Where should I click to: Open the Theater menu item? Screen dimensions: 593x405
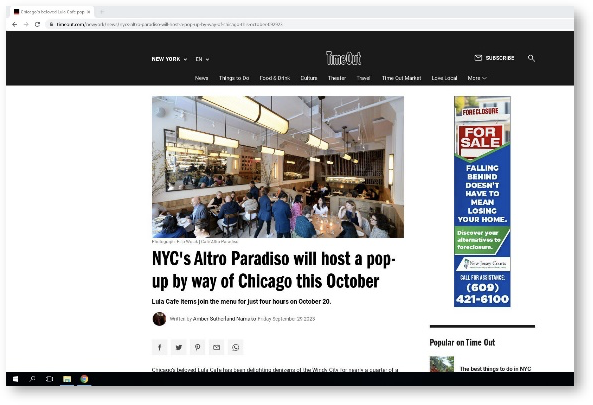(x=337, y=78)
